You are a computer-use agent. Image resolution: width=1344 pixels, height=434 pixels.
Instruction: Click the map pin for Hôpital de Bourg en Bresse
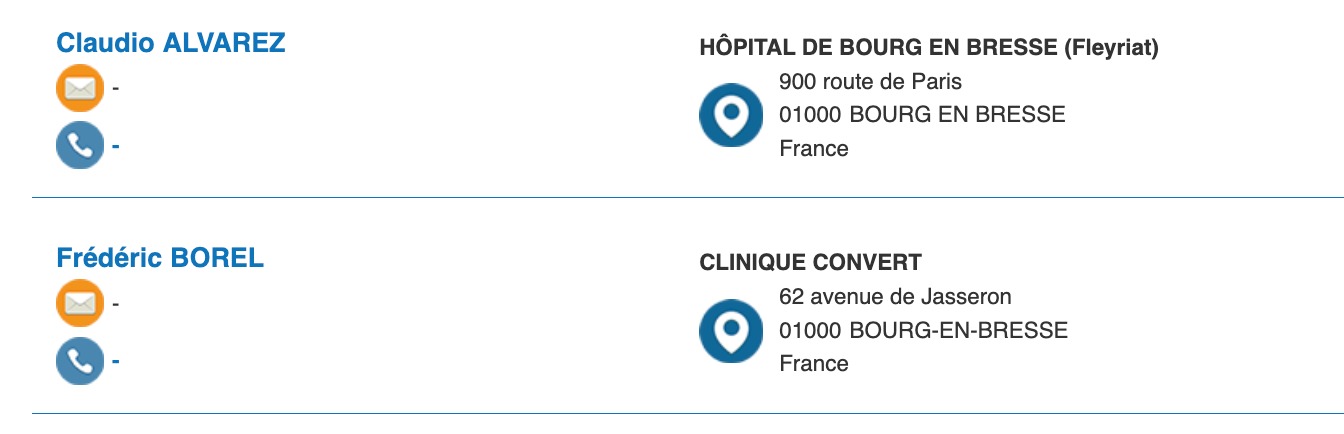coord(731,115)
